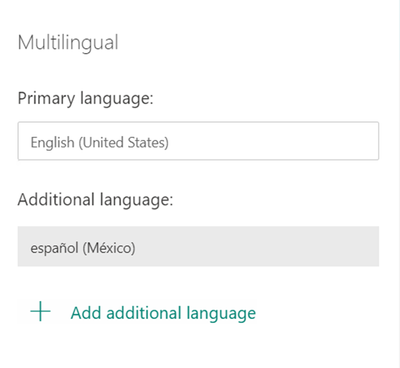This screenshot has height=368, width=400.
Task: Select the español (México) language entry
Action: [x=198, y=246]
